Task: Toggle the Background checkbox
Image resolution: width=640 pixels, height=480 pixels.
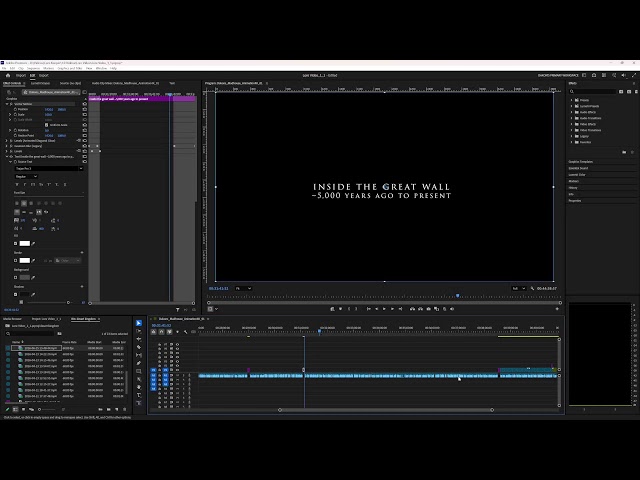Action: point(16,278)
